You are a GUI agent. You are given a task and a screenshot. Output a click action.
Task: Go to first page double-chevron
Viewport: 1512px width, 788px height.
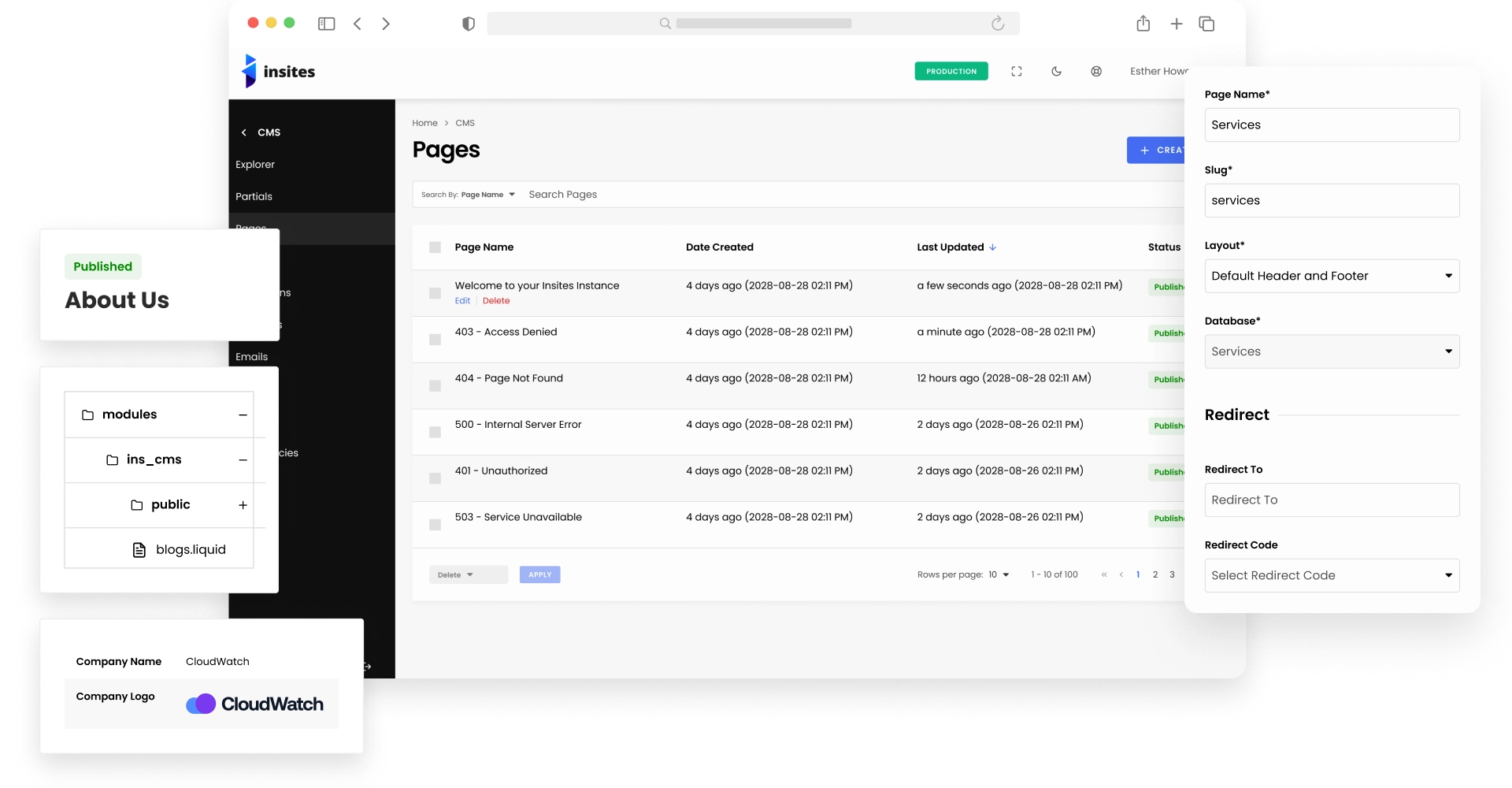(x=1104, y=574)
